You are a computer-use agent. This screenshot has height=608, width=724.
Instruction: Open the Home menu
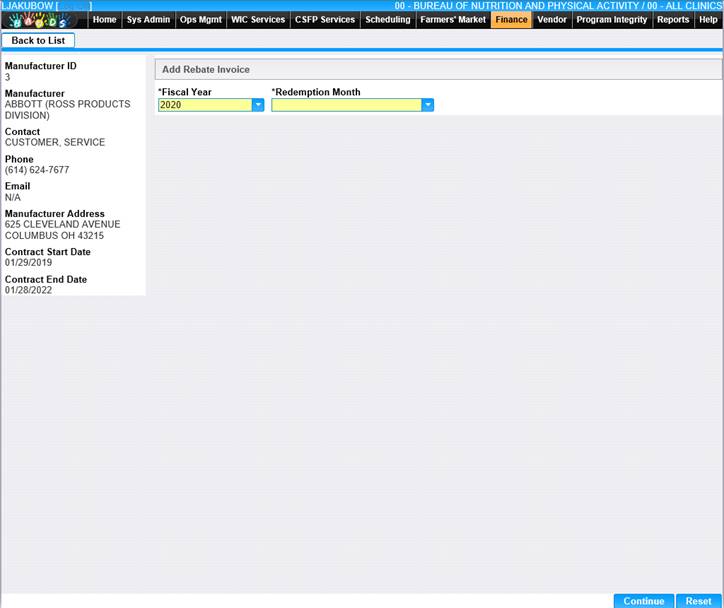click(x=104, y=20)
